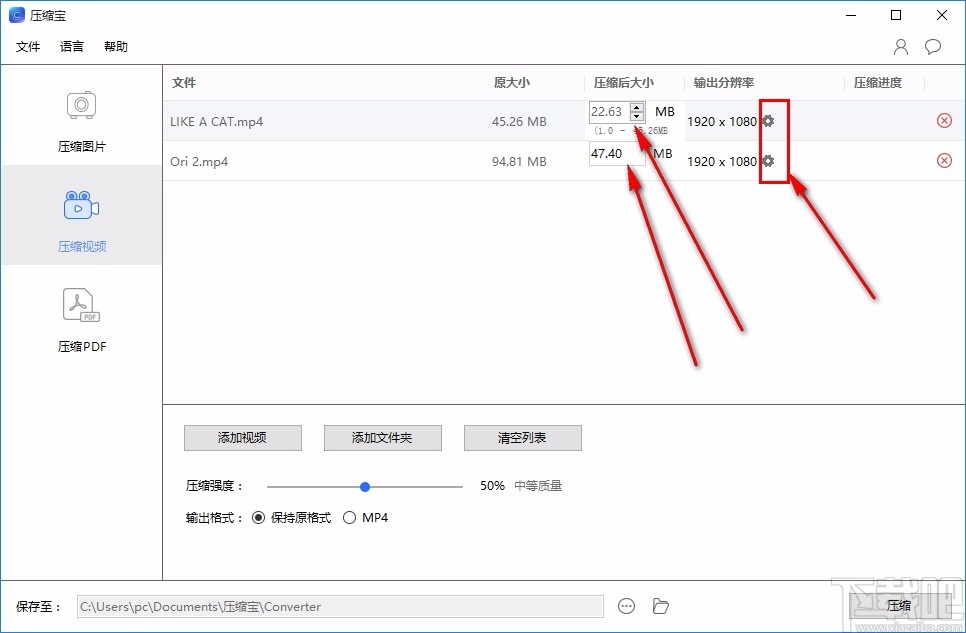The height and width of the screenshot is (633, 966).
Task: Click the 清空列表 clear list button
Action: tap(522, 437)
